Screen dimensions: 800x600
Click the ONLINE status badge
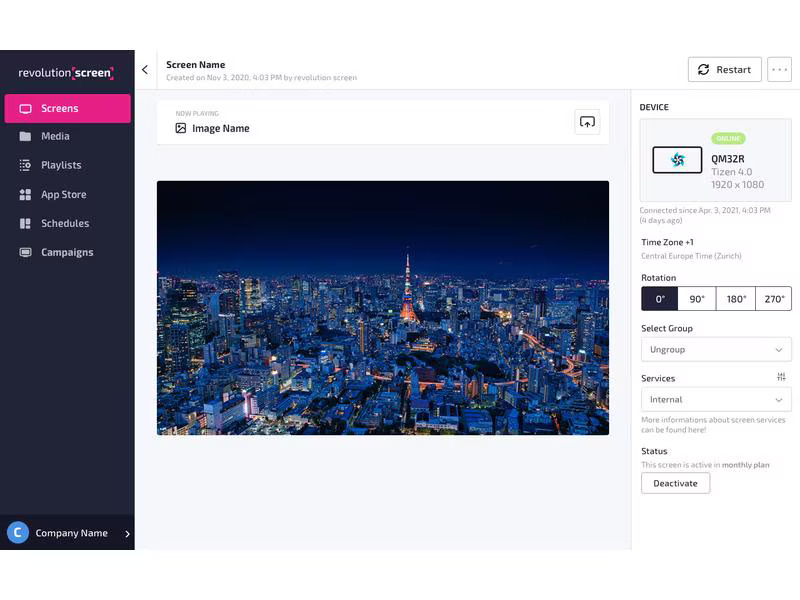click(x=728, y=138)
